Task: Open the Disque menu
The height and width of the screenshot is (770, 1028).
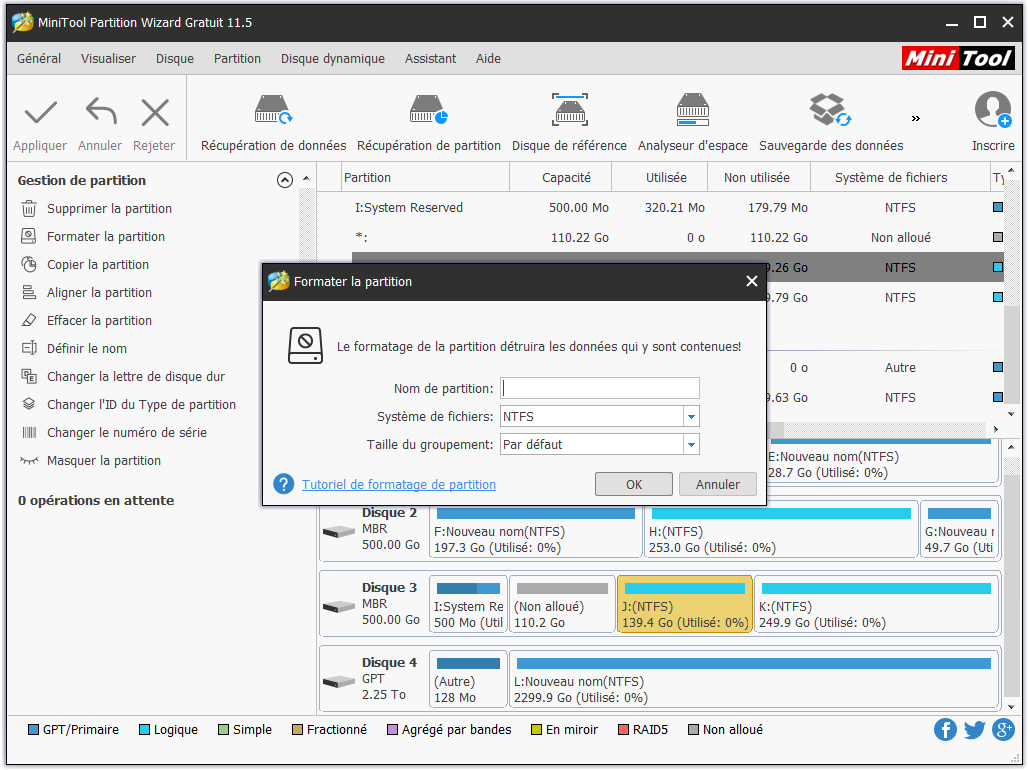Action: (x=174, y=58)
